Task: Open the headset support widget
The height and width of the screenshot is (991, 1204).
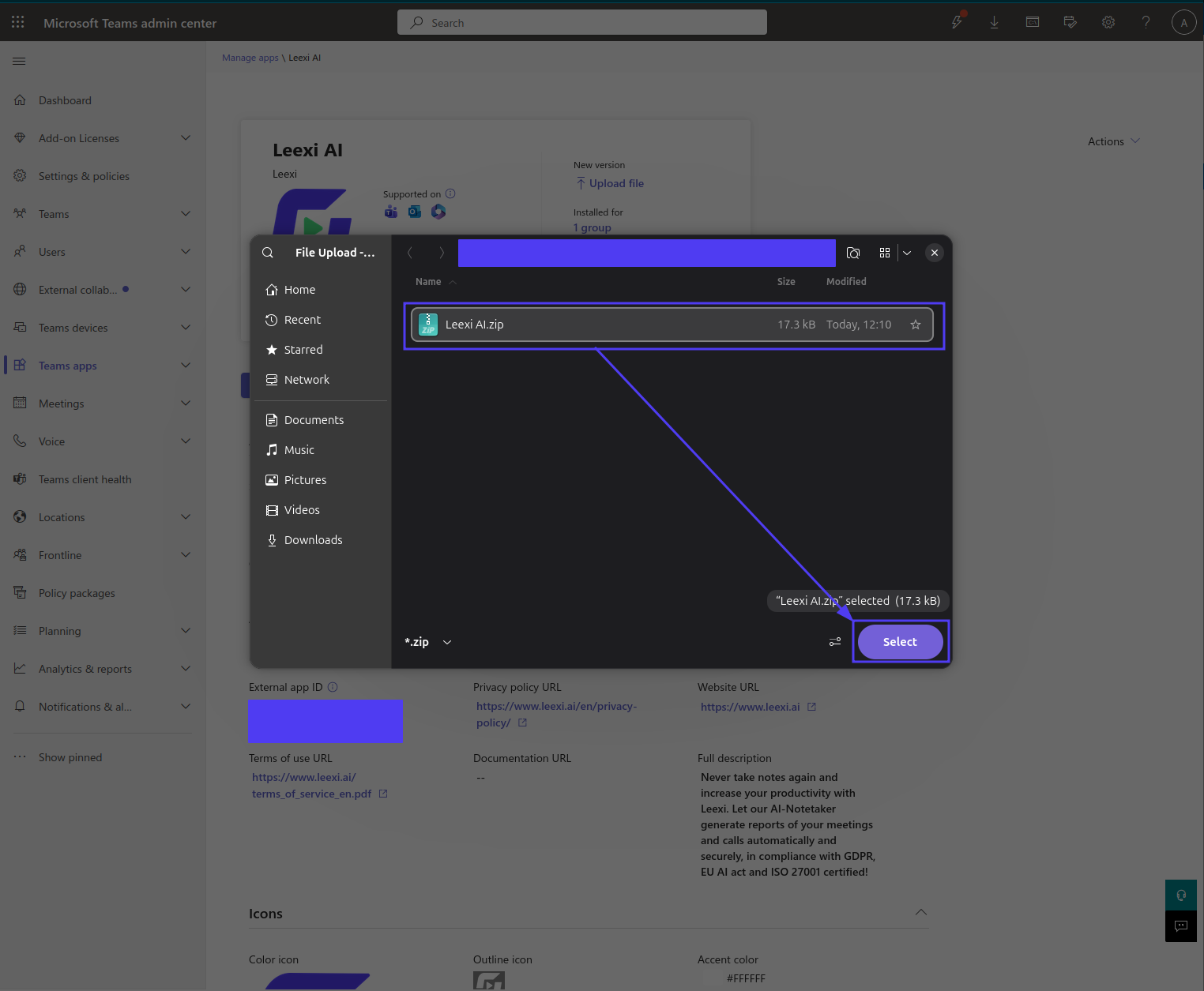Action: (x=1181, y=895)
